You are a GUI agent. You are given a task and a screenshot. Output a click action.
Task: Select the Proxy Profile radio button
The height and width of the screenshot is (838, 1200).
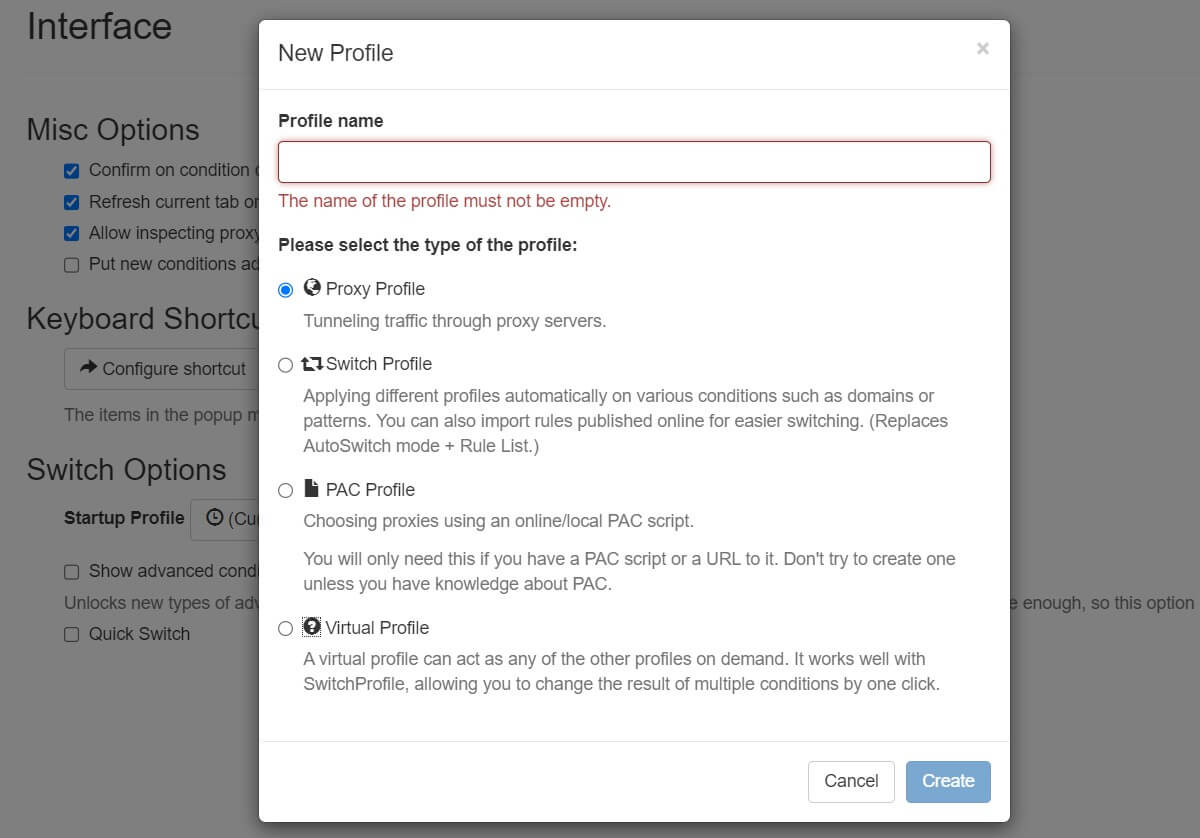point(286,290)
